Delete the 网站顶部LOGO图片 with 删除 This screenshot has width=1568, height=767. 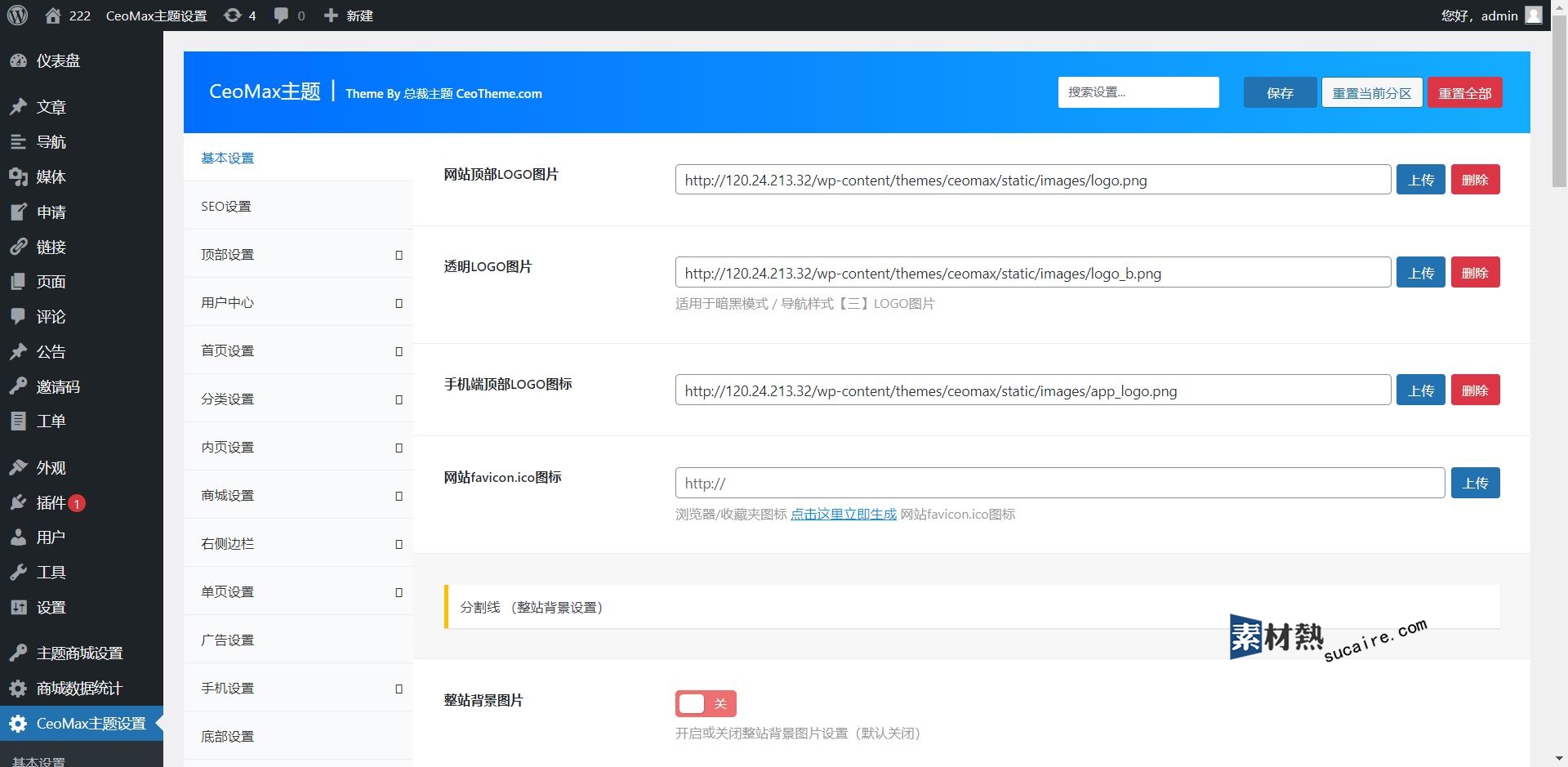tap(1475, 180)
